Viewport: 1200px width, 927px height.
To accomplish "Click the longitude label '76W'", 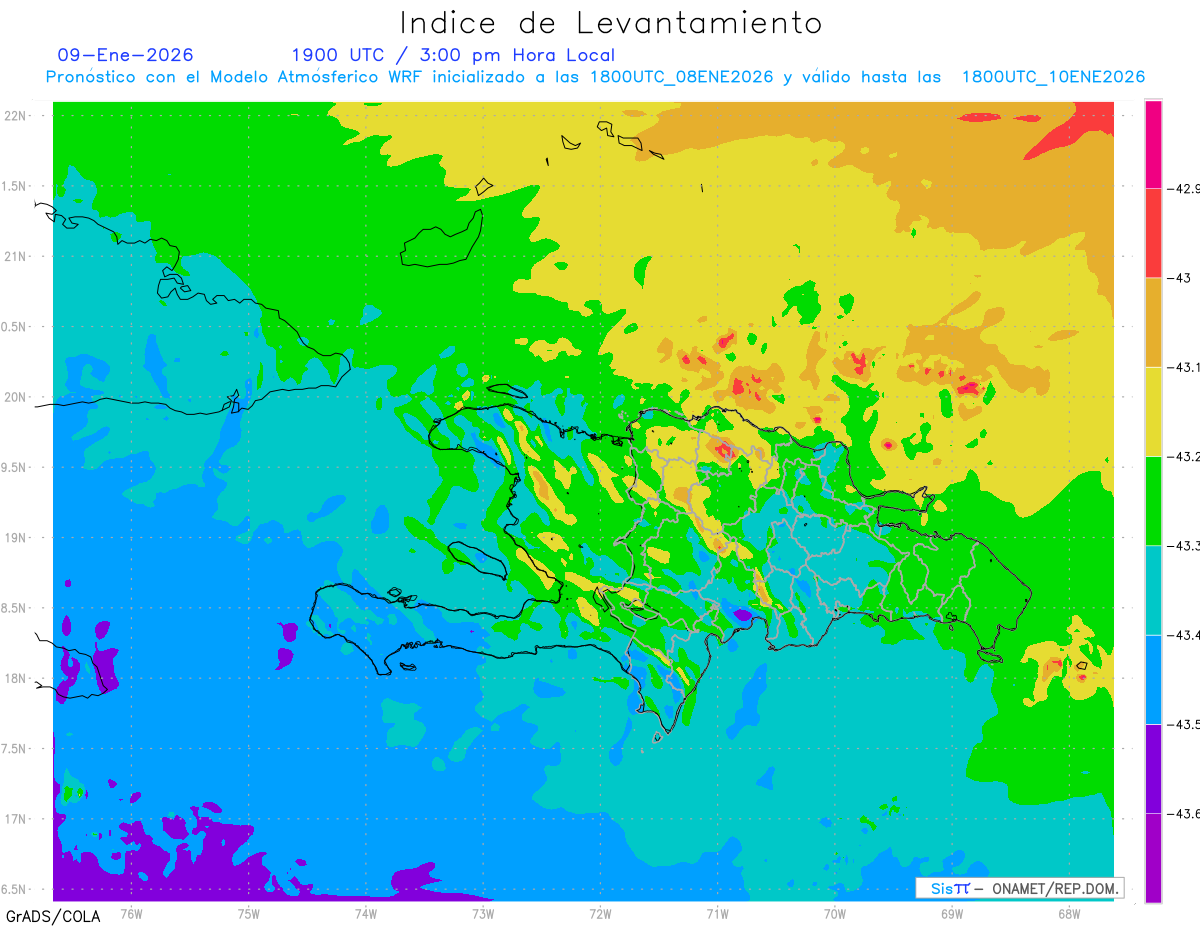I will tap(131, 913).
